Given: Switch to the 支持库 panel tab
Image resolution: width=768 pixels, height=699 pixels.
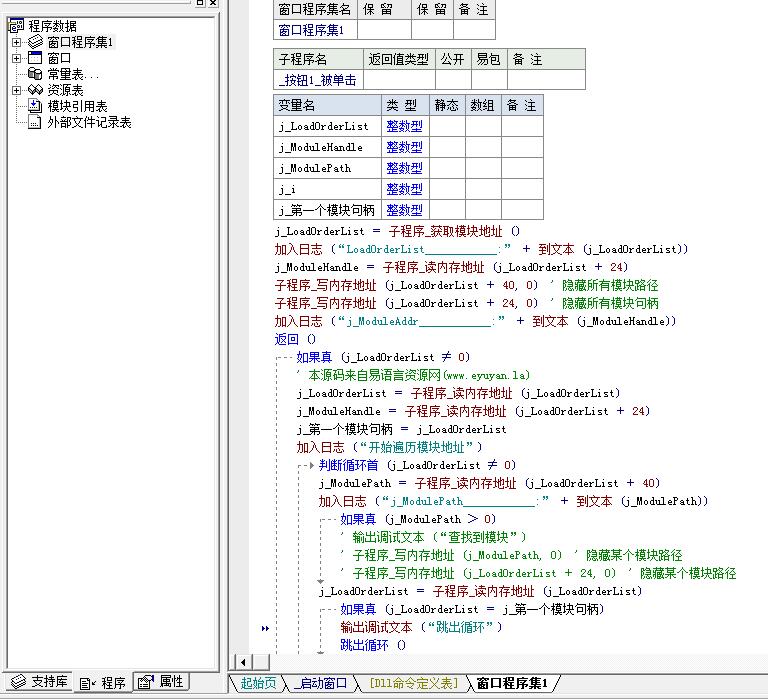Looking at the screenshot, I should pos(40,682).
